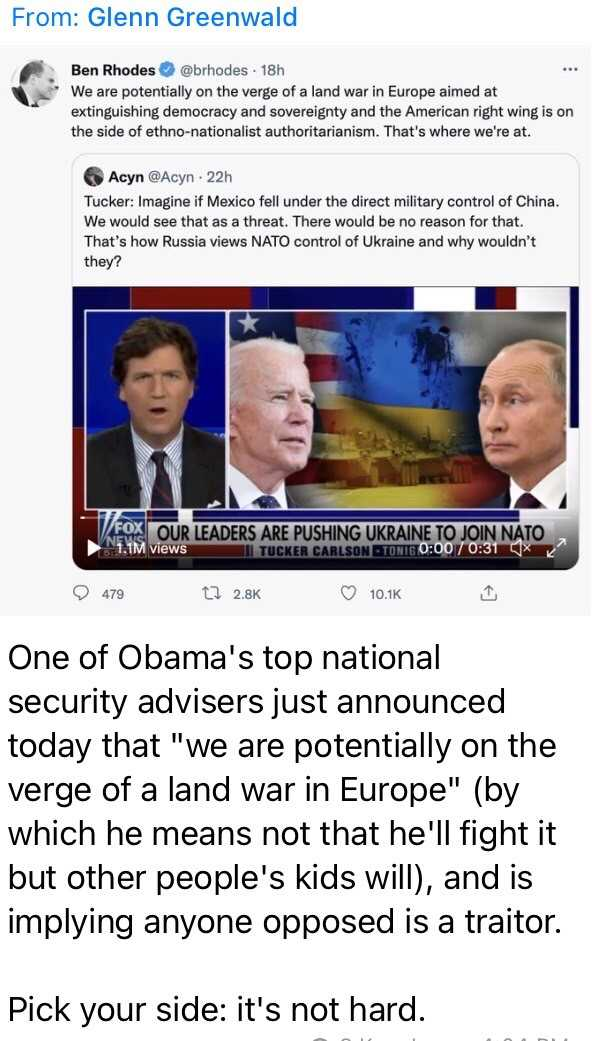Open the Glenn Greenwald sender link
The image size is (592, 1041).
pos(192,17)
